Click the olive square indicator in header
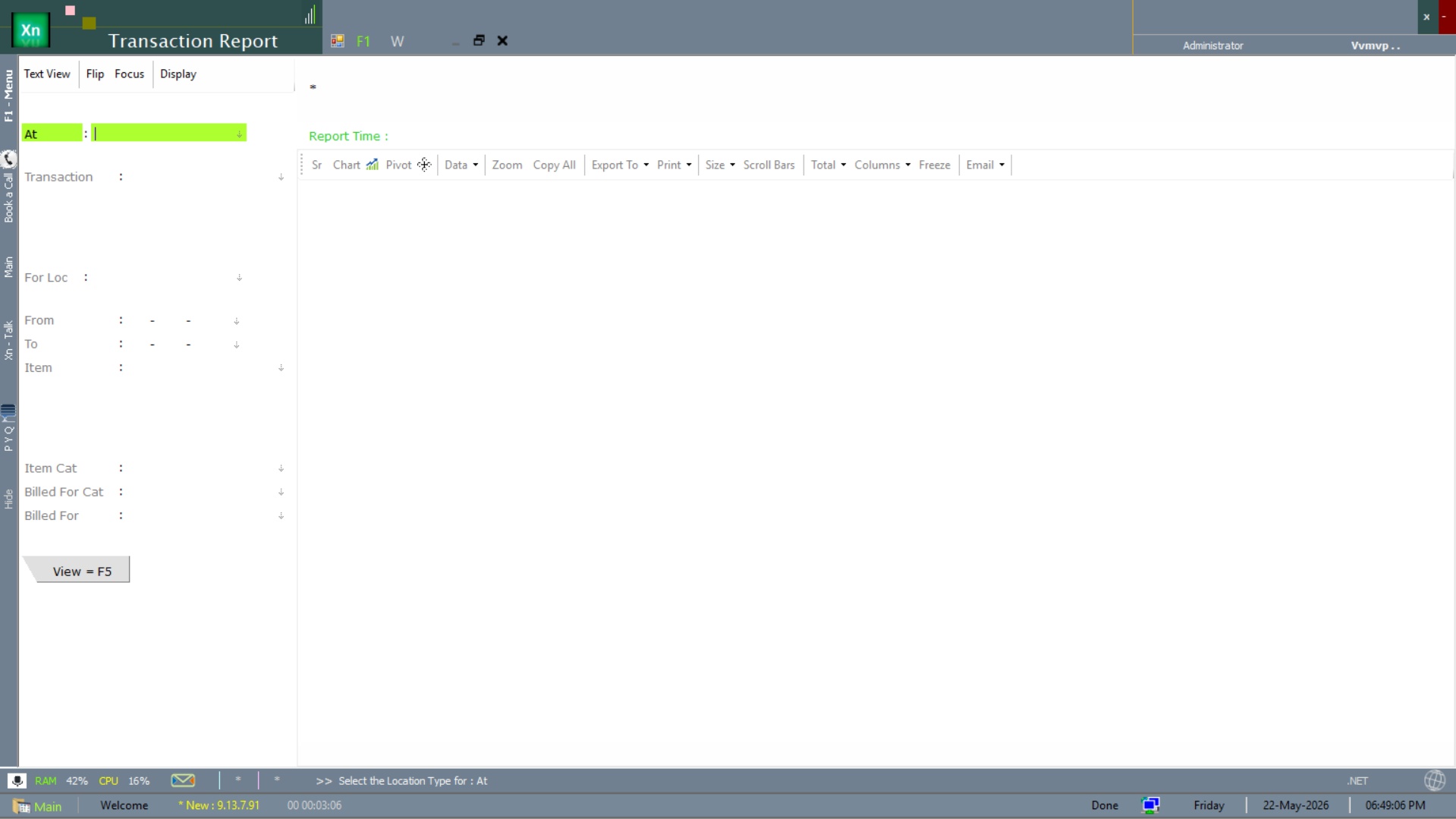 89,24
